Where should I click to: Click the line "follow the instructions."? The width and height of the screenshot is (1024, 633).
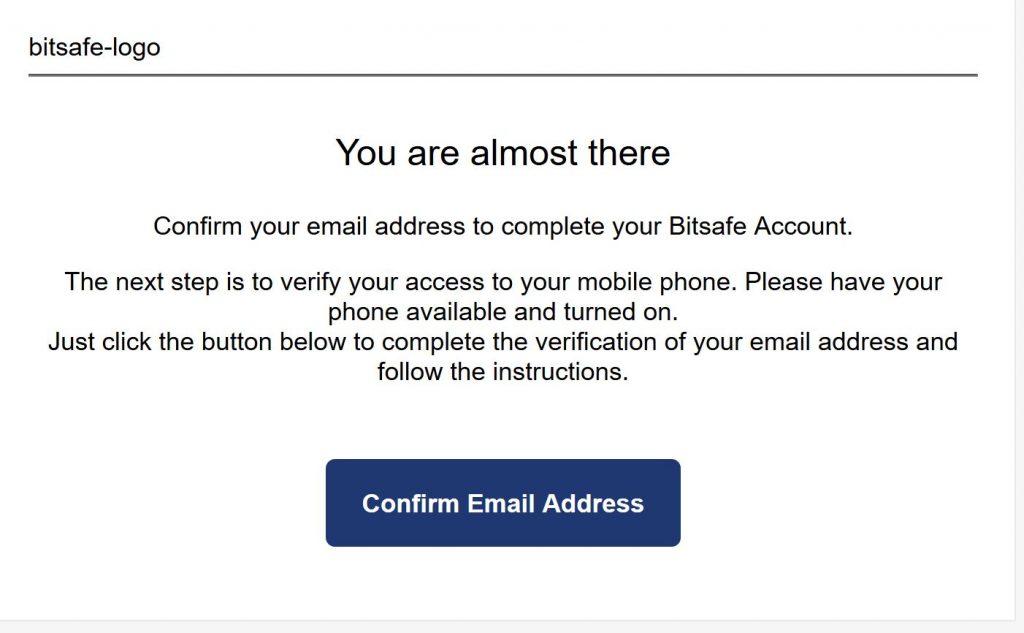(x=503, y=372)
